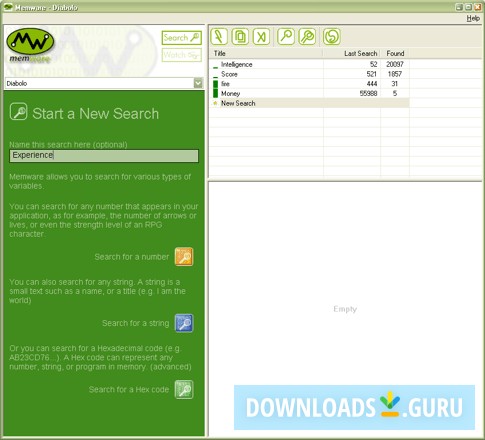Click the green bar beside the fire row
Screen dimensions: 485x440
[215, 84]
